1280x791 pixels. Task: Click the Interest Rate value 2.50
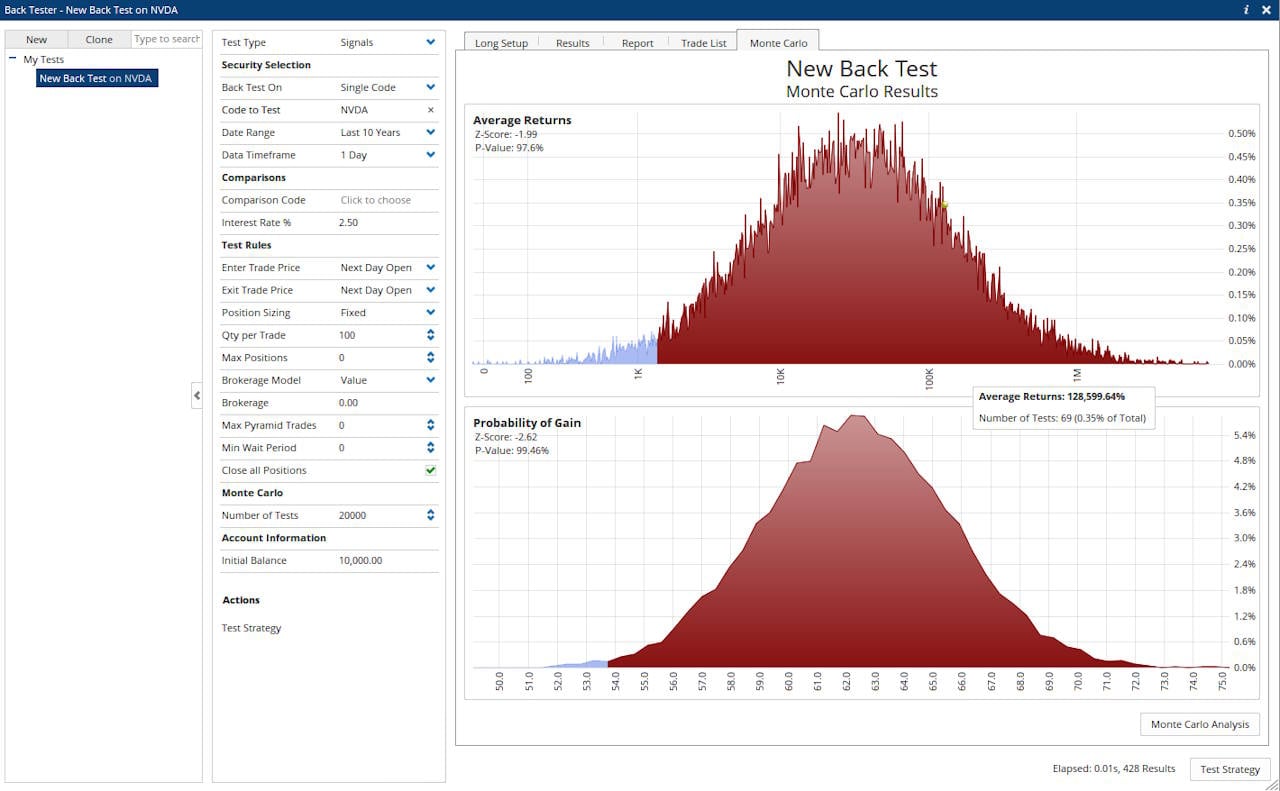(348, 223)
